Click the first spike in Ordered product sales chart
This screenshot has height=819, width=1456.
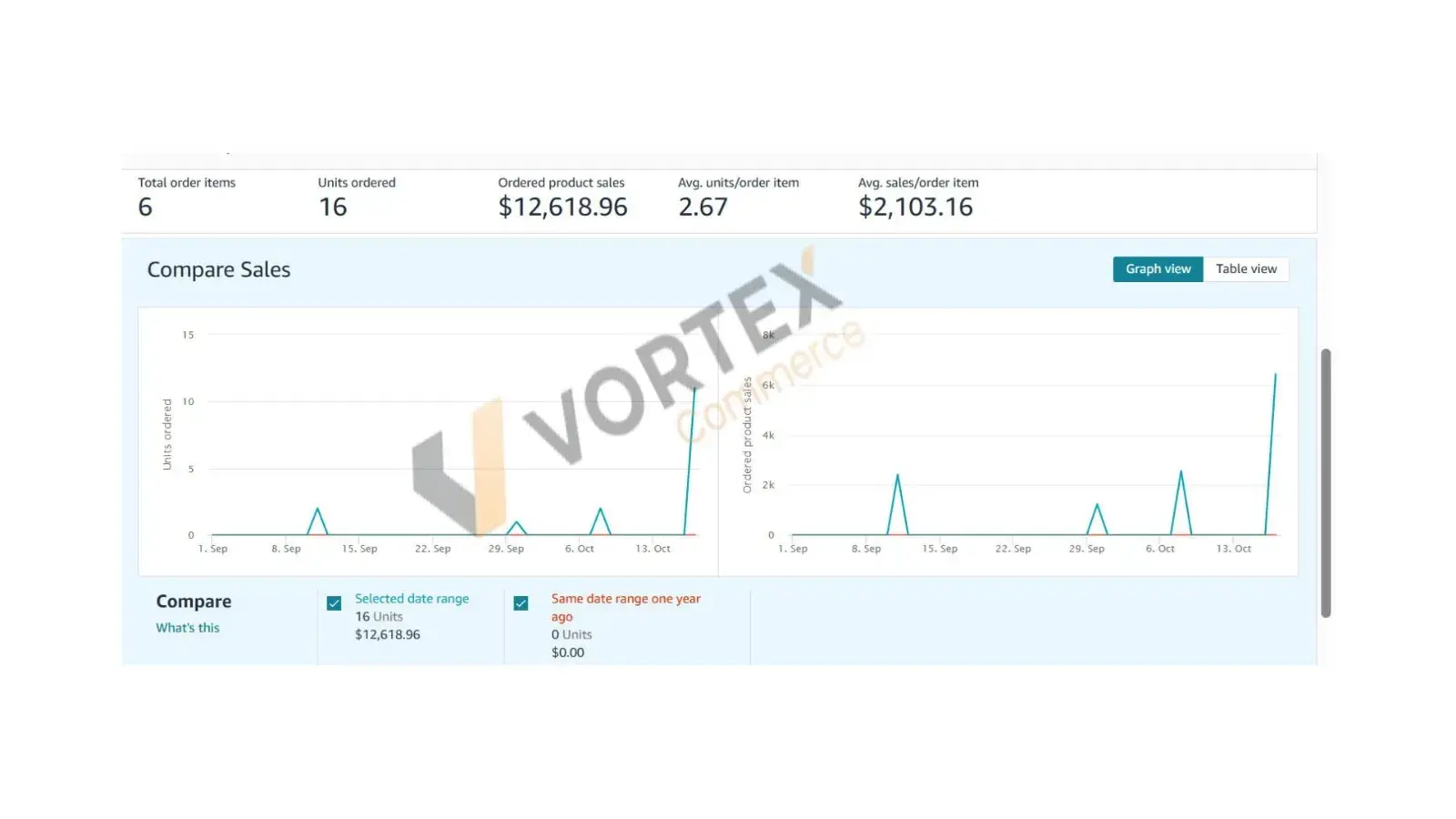tap(897, 476)
